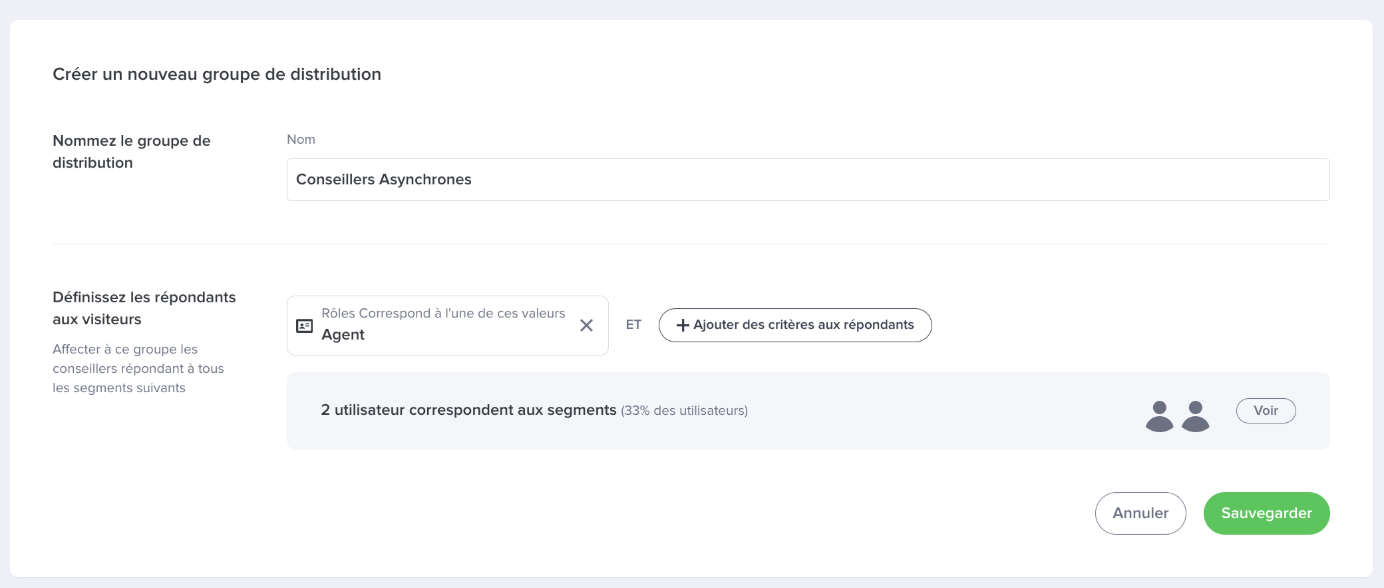Click the Nommez le groupe de distribution label
The image size is (1384, 588).
click(131, 151)
